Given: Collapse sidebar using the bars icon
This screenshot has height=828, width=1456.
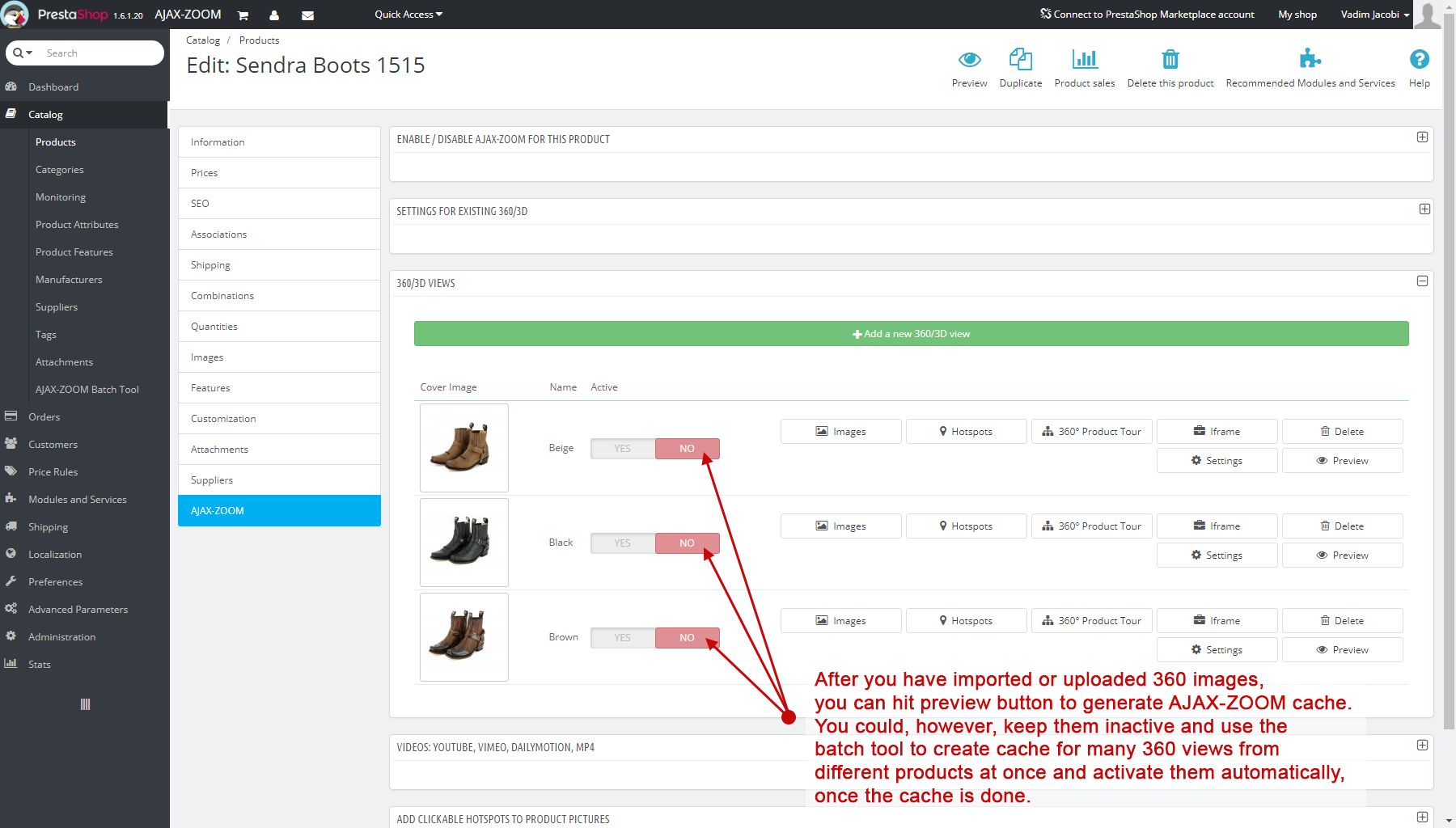Looking at the screenshot, I should point(85,704).
